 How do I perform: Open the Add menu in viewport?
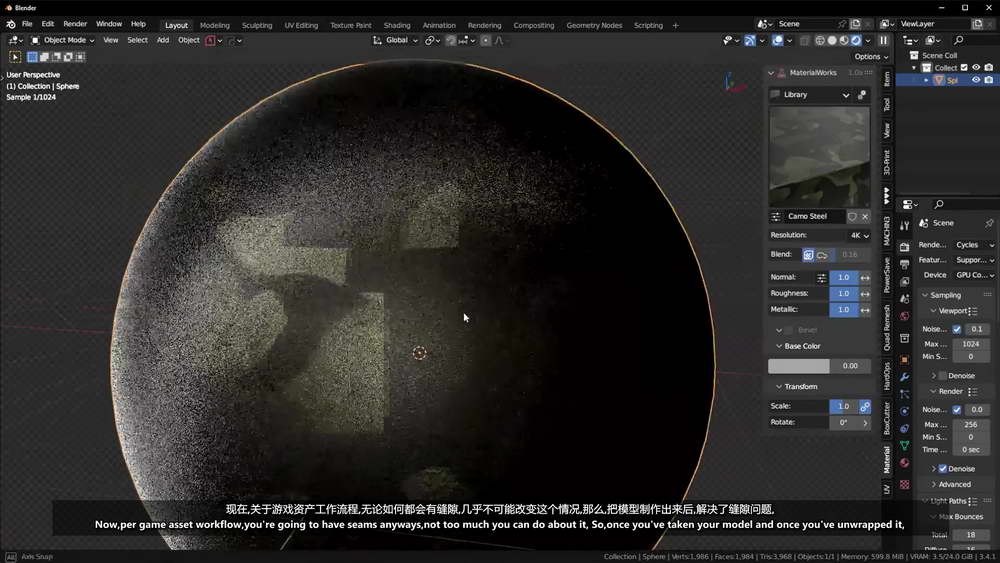pos(163,40)
